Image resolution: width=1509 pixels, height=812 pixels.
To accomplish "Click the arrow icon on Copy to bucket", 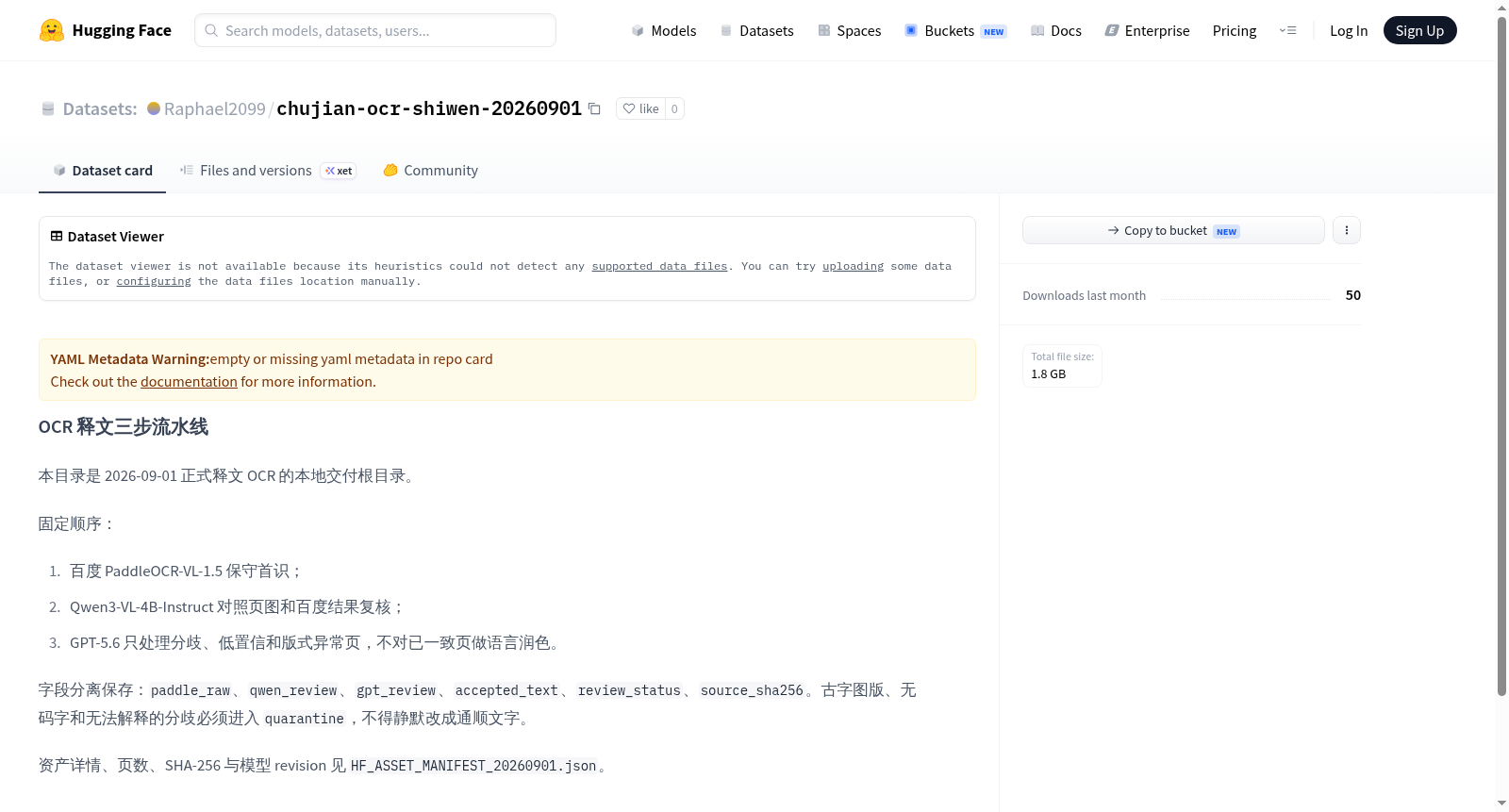I will pyautogui.click(x=1114, y=230).
